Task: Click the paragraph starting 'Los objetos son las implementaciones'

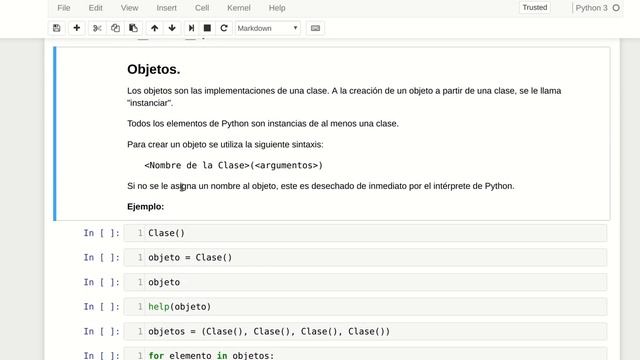Action: click(x=344, y=97)
